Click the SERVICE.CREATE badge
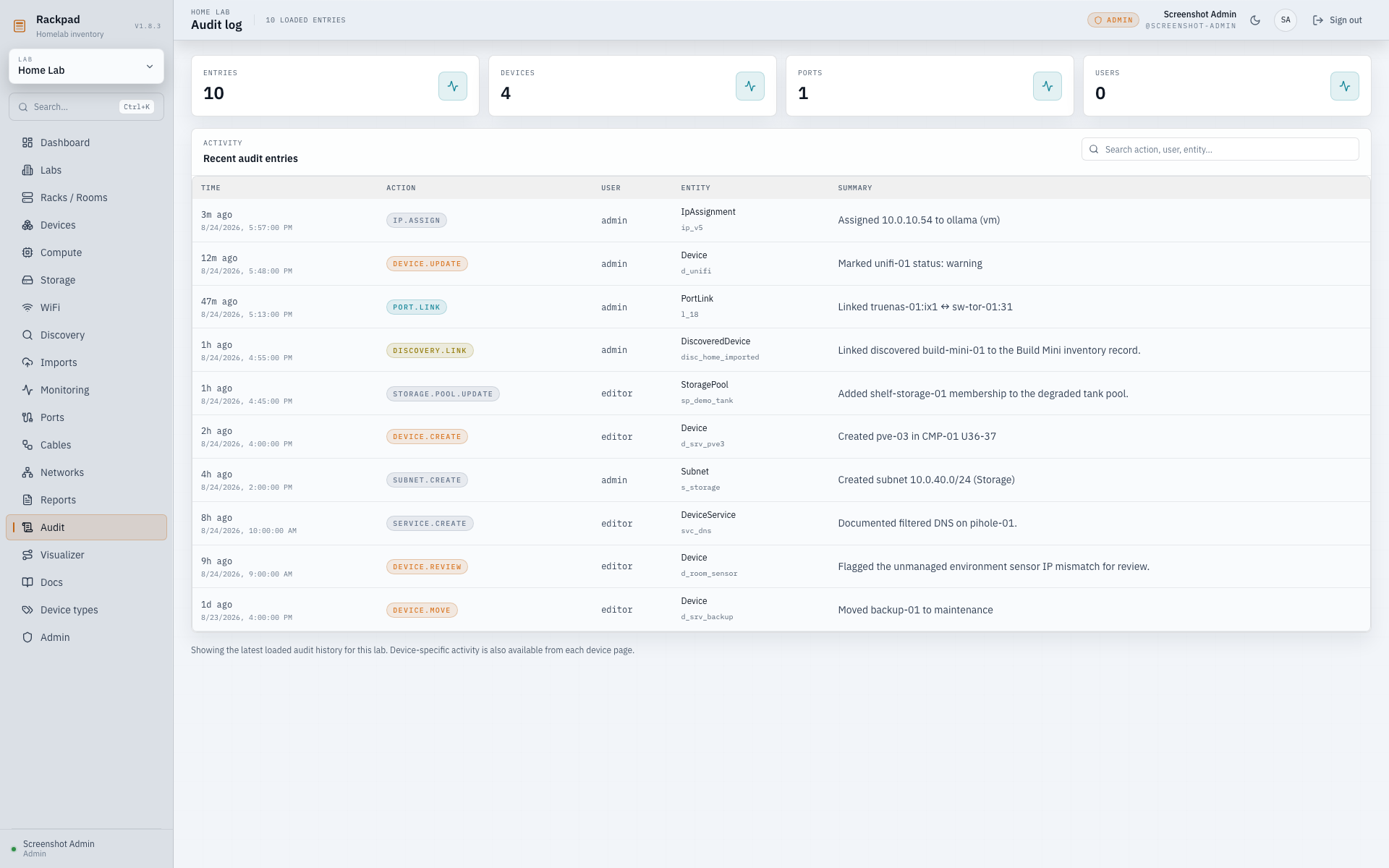The height and width of the screenshot is (868, 1389). (430, 524)
